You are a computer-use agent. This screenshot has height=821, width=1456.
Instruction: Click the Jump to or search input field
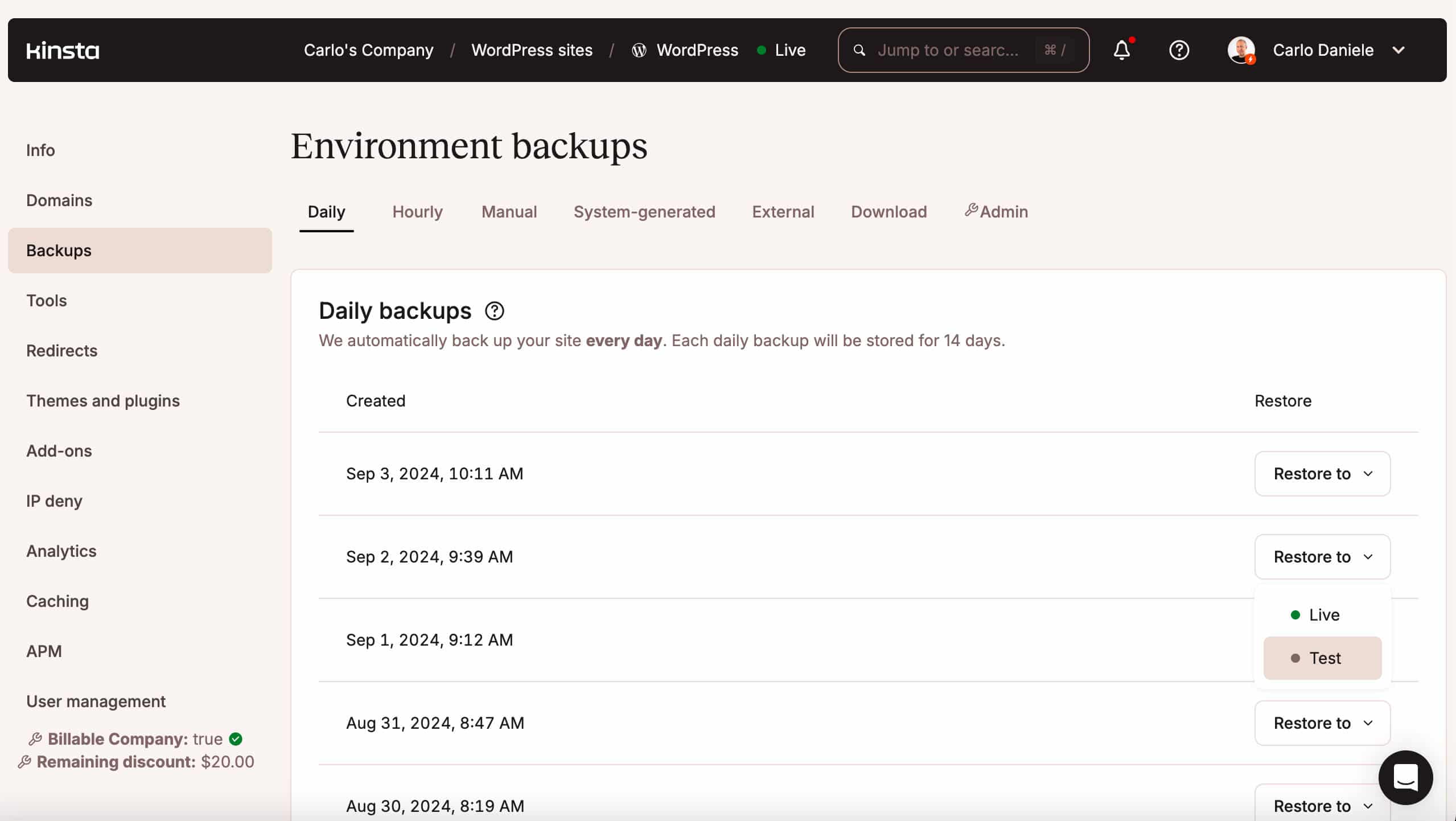[963, 50]
